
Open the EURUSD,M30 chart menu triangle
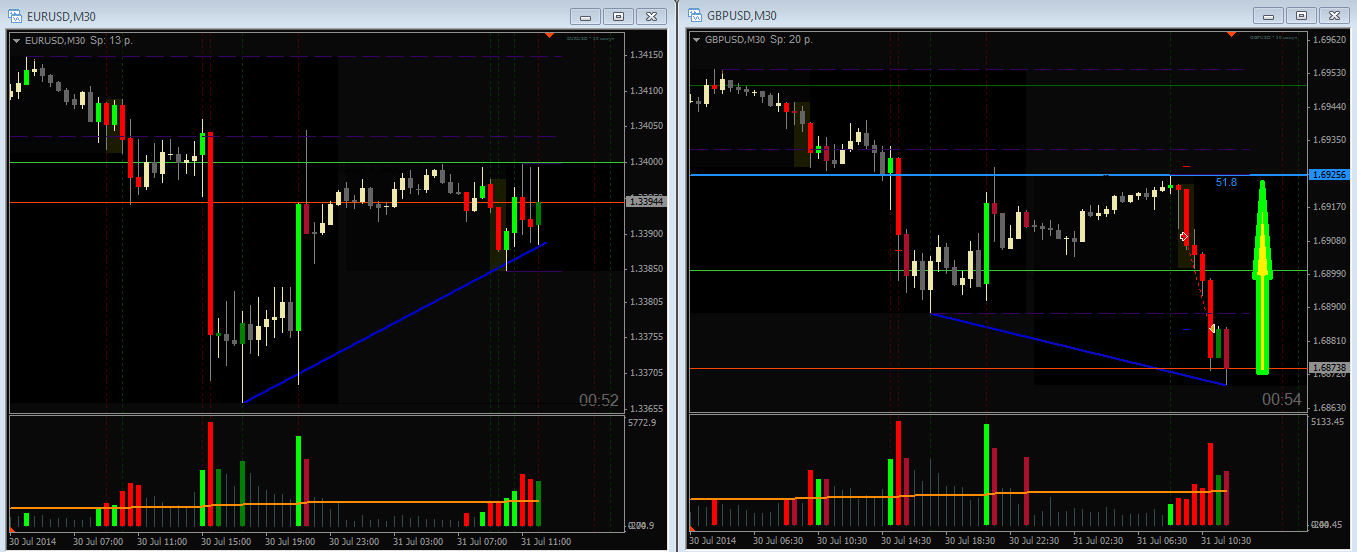[16, 40]
